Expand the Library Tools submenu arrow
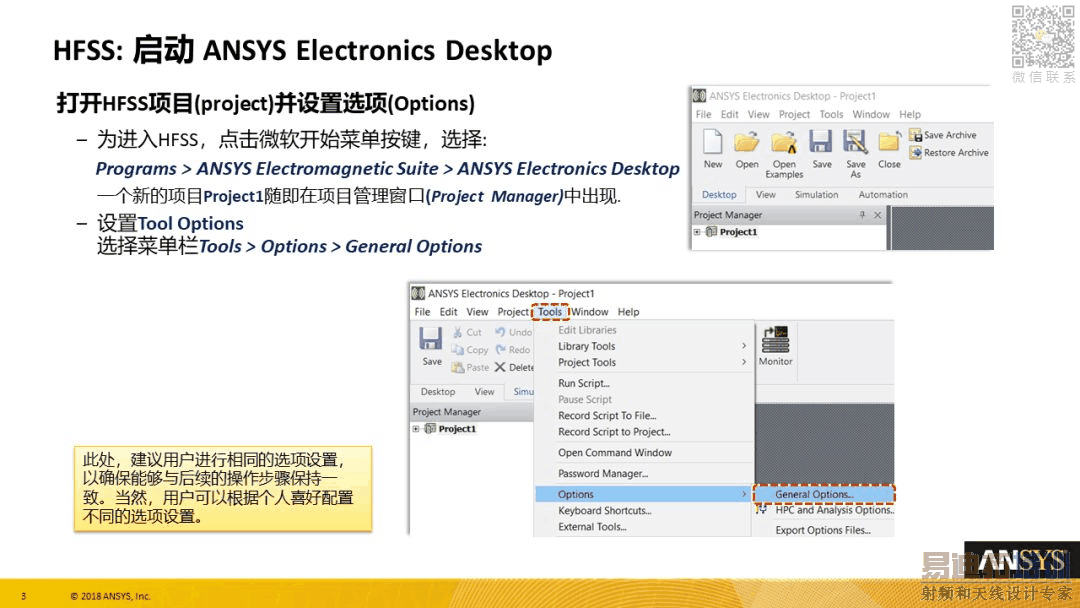Viewport: 1080px width, 608px height. [744, 346]
